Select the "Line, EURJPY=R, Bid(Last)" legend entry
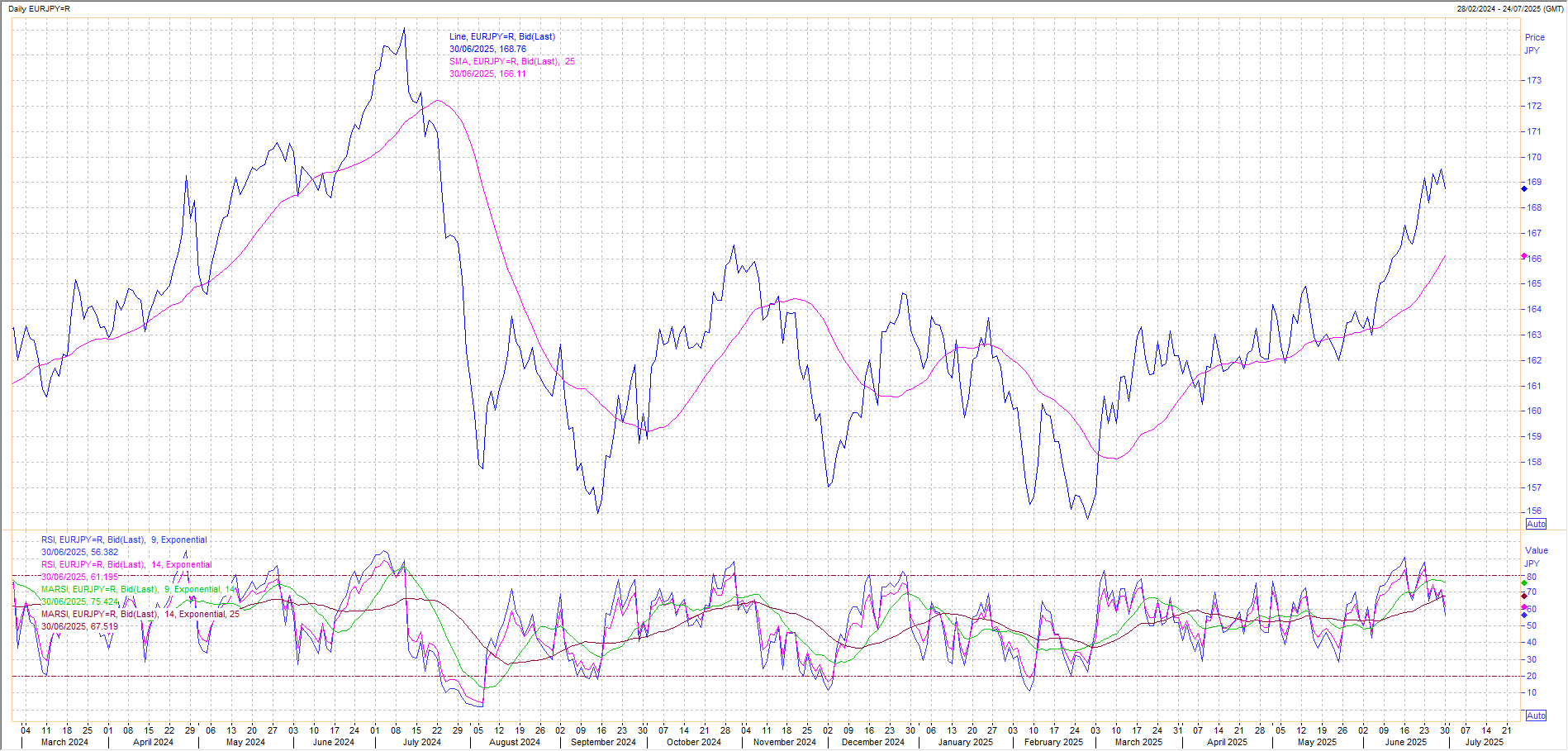Viewport: 1568px width, 751px height. [x=502, y=36]
